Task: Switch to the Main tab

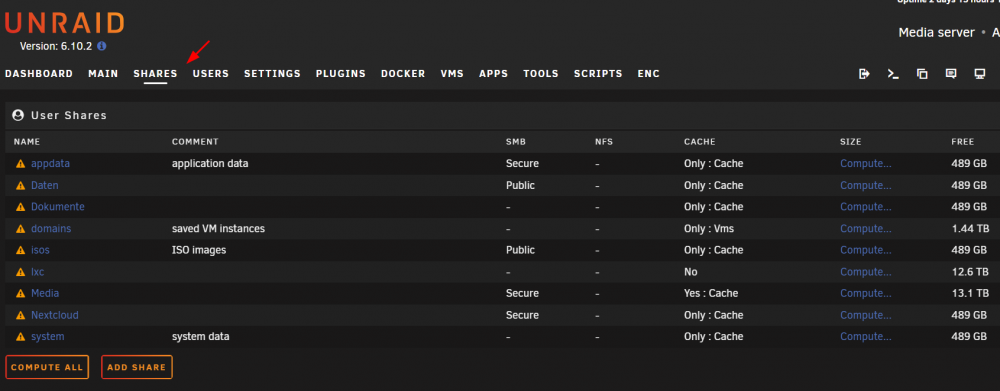Action: tap(103, 74)
